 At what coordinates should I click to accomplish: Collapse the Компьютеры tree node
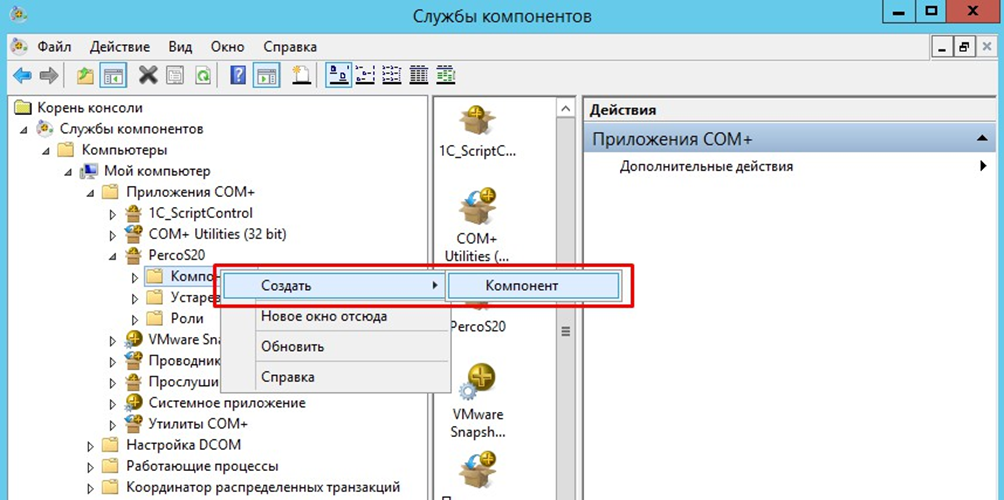46,150
